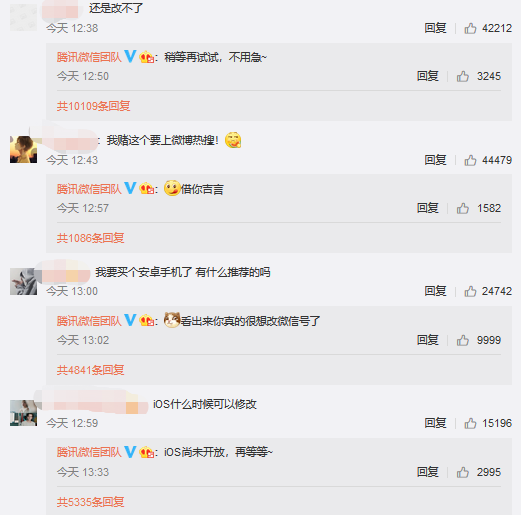Click the blue V verification badge at 12:57 reply
Image resolution: width=521 pixels, height=515 pixels.
click(130, 188)
